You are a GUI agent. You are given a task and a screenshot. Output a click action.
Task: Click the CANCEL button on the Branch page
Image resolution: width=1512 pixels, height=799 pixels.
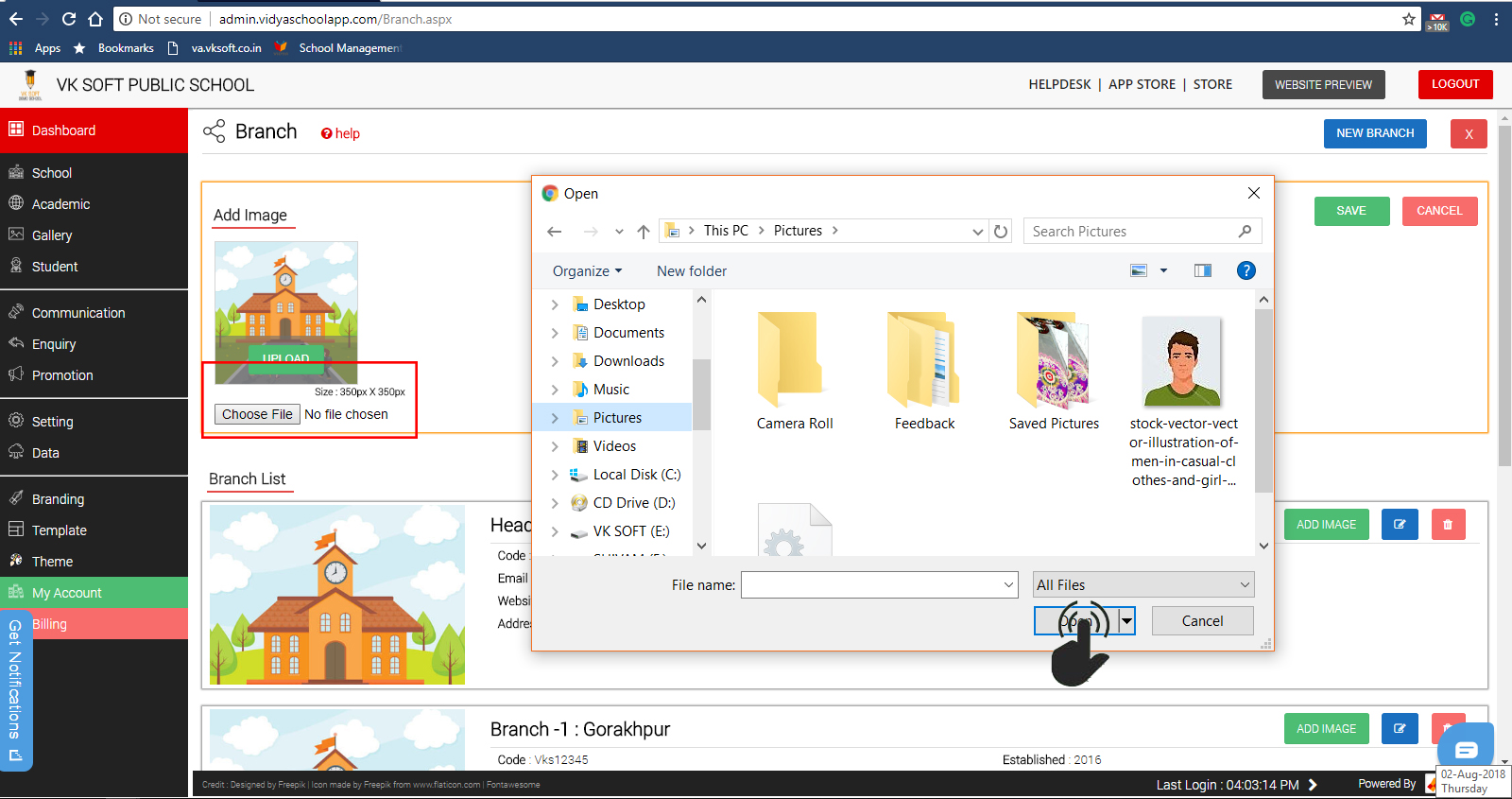coord(1439,211)
